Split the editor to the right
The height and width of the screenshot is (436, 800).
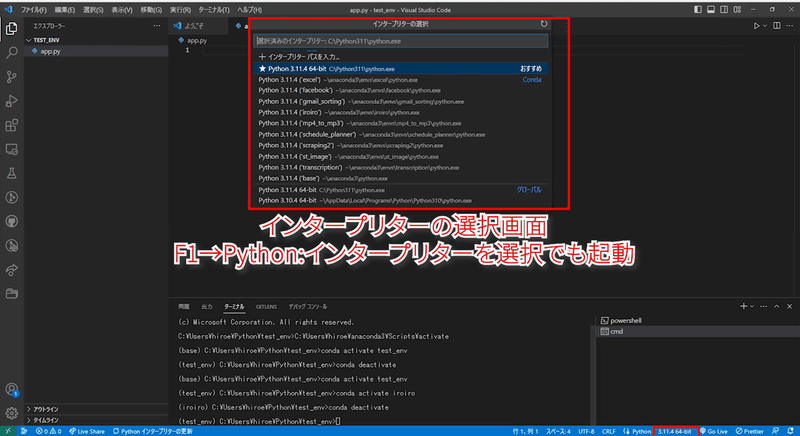(x=777, y=25)
